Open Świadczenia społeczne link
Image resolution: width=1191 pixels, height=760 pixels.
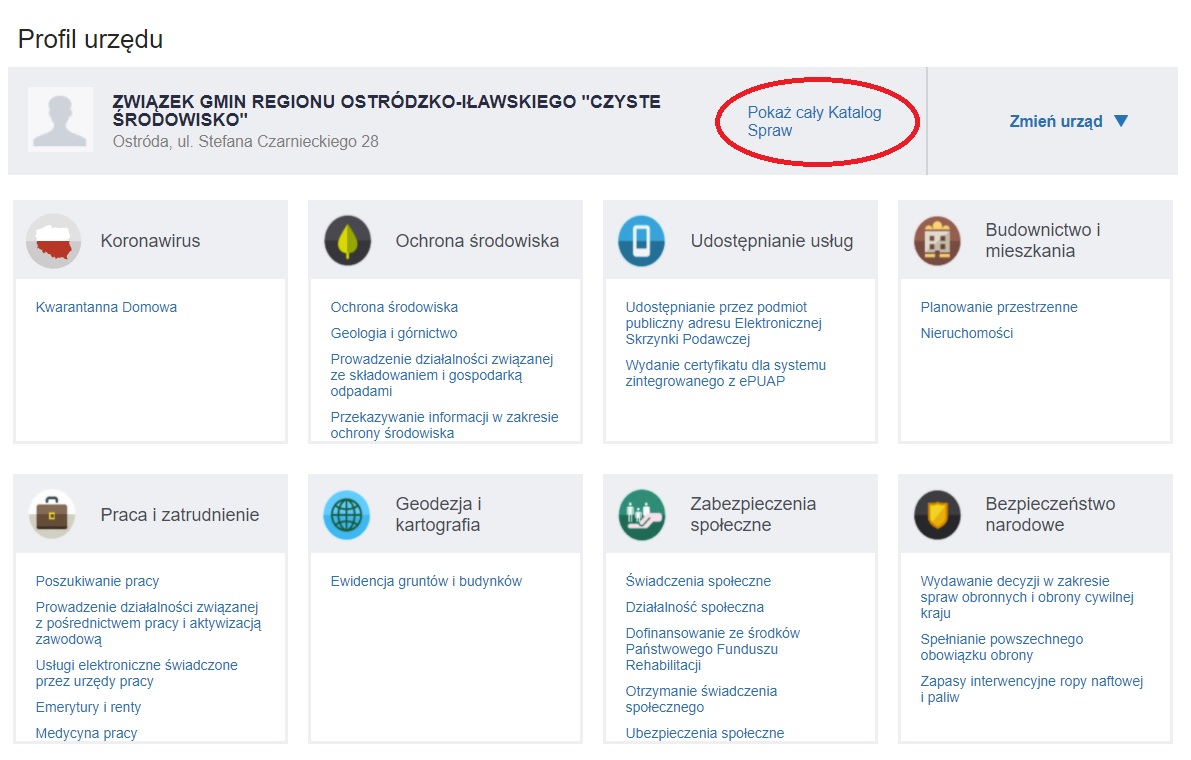698,582
